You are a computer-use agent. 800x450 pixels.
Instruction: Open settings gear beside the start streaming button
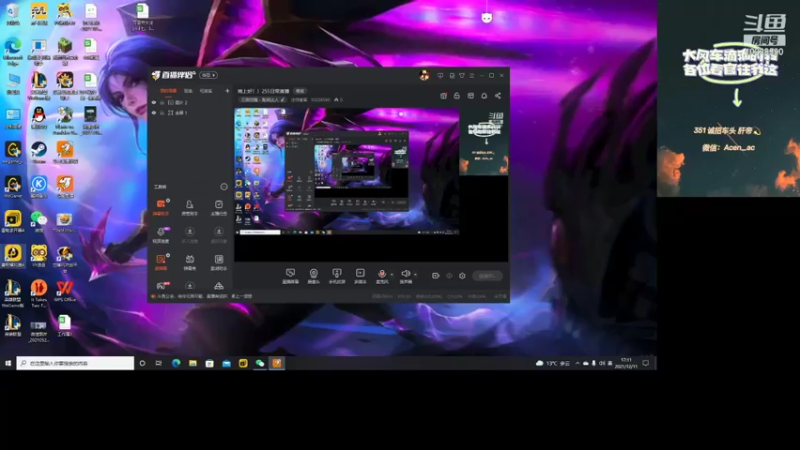(462, 276)
